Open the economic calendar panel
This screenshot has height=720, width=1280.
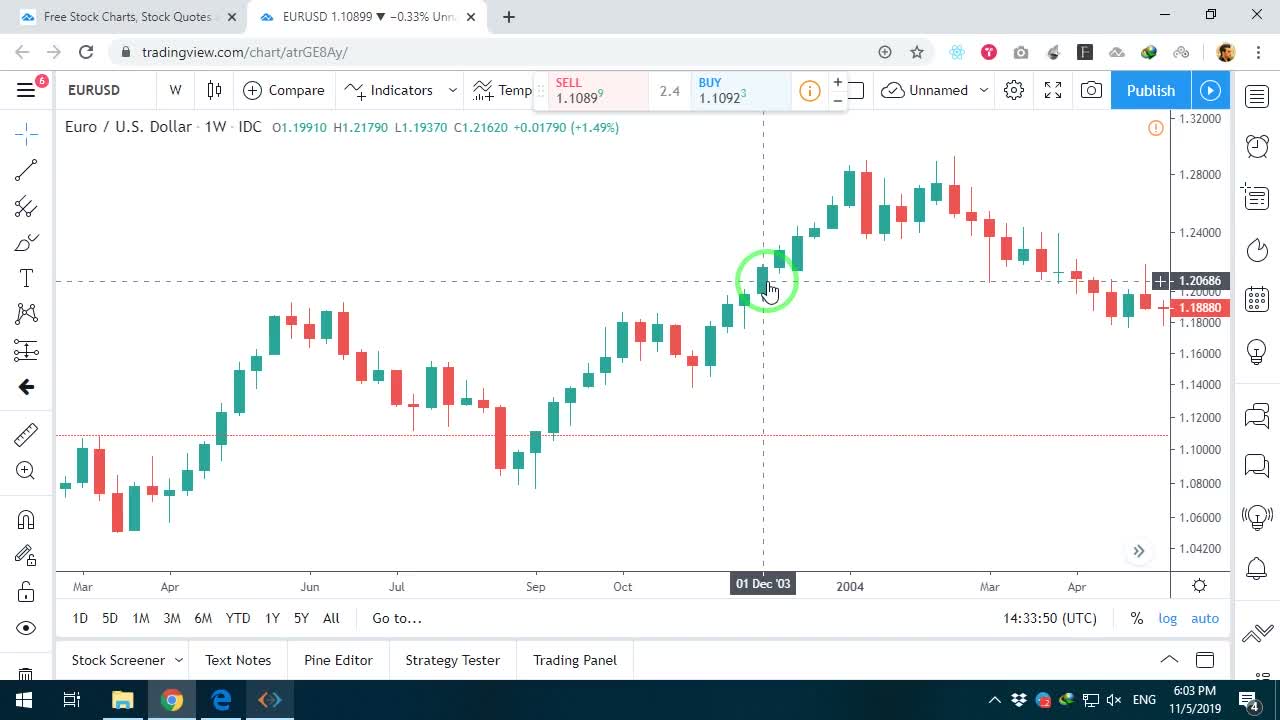point(1257,300)
